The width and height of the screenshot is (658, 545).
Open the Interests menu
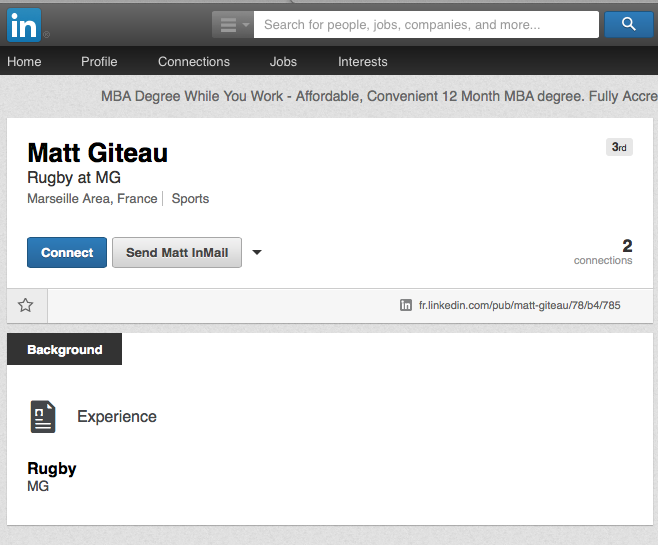(362, 61)
